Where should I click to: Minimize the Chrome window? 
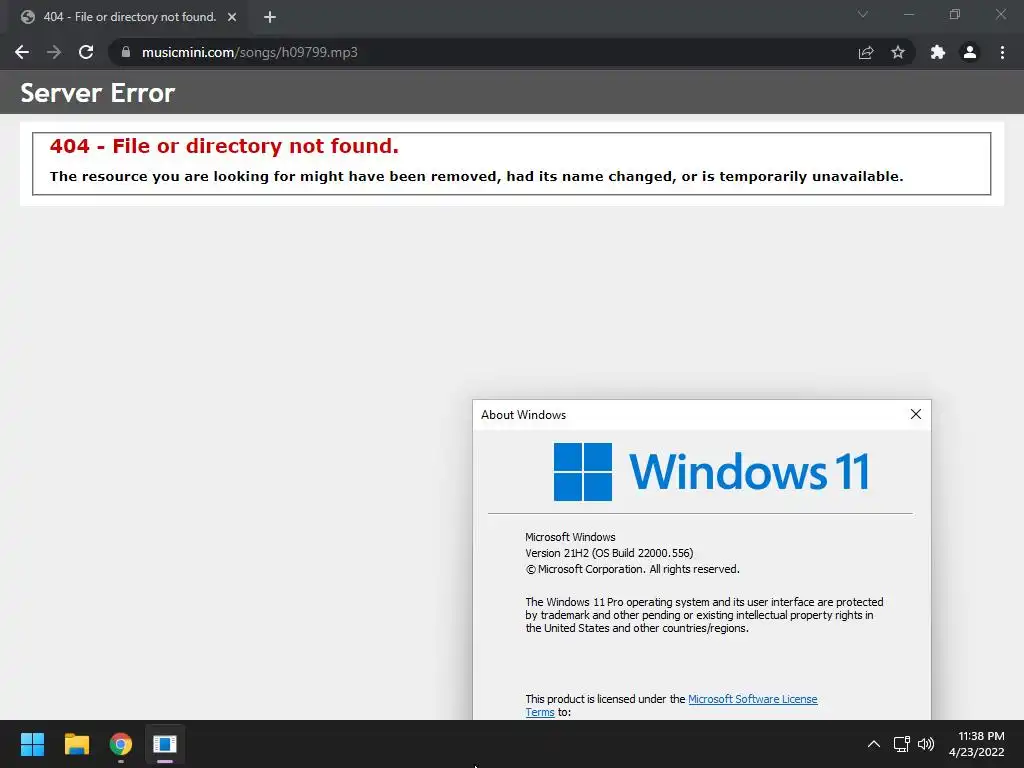[908, 14]
